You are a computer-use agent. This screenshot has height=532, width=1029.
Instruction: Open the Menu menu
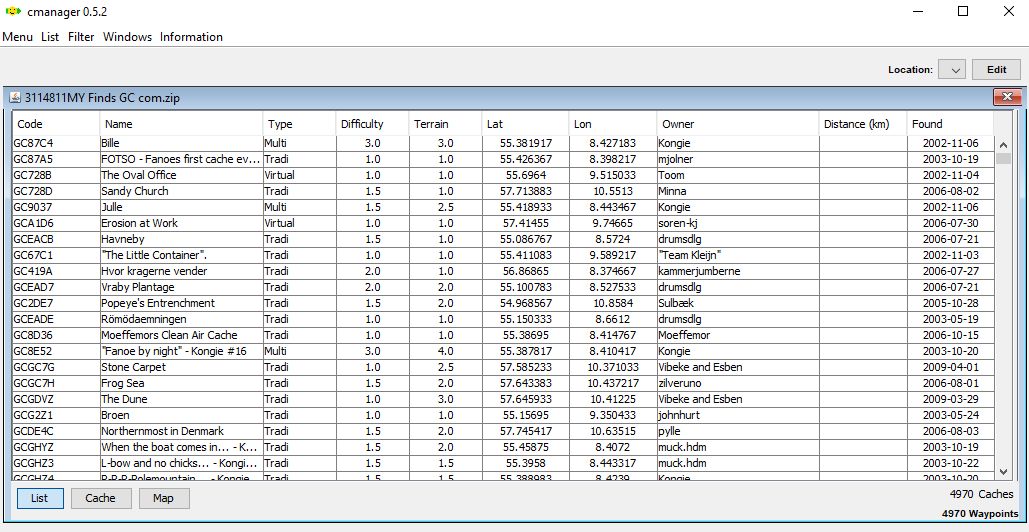pos(18,37)
